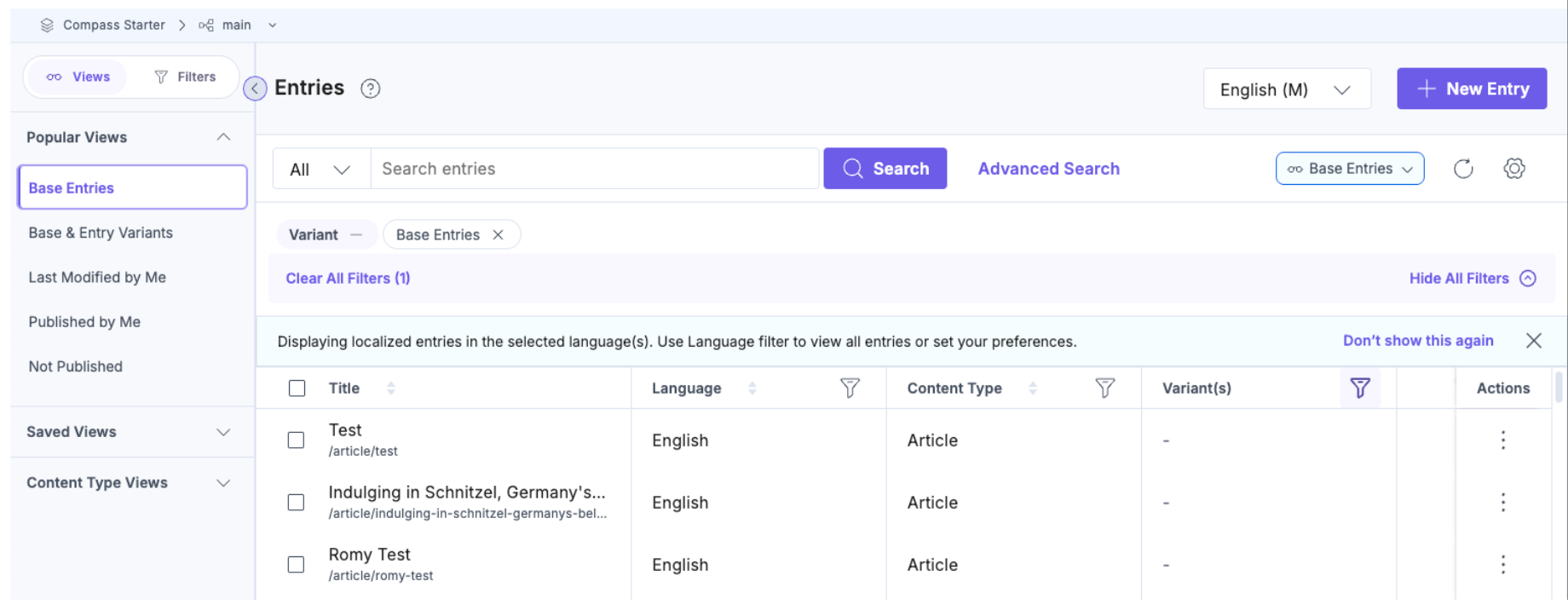Image resolution: width=1568 pixels, height=610 pixels.
Task: Open actions menu for Romy Test entry
Action: tap(1503, 565)
